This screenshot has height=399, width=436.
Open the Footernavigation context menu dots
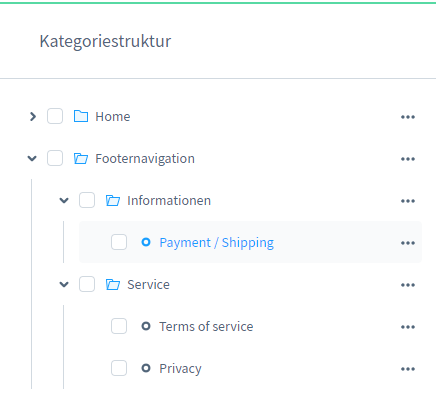[x=408, y=159]
